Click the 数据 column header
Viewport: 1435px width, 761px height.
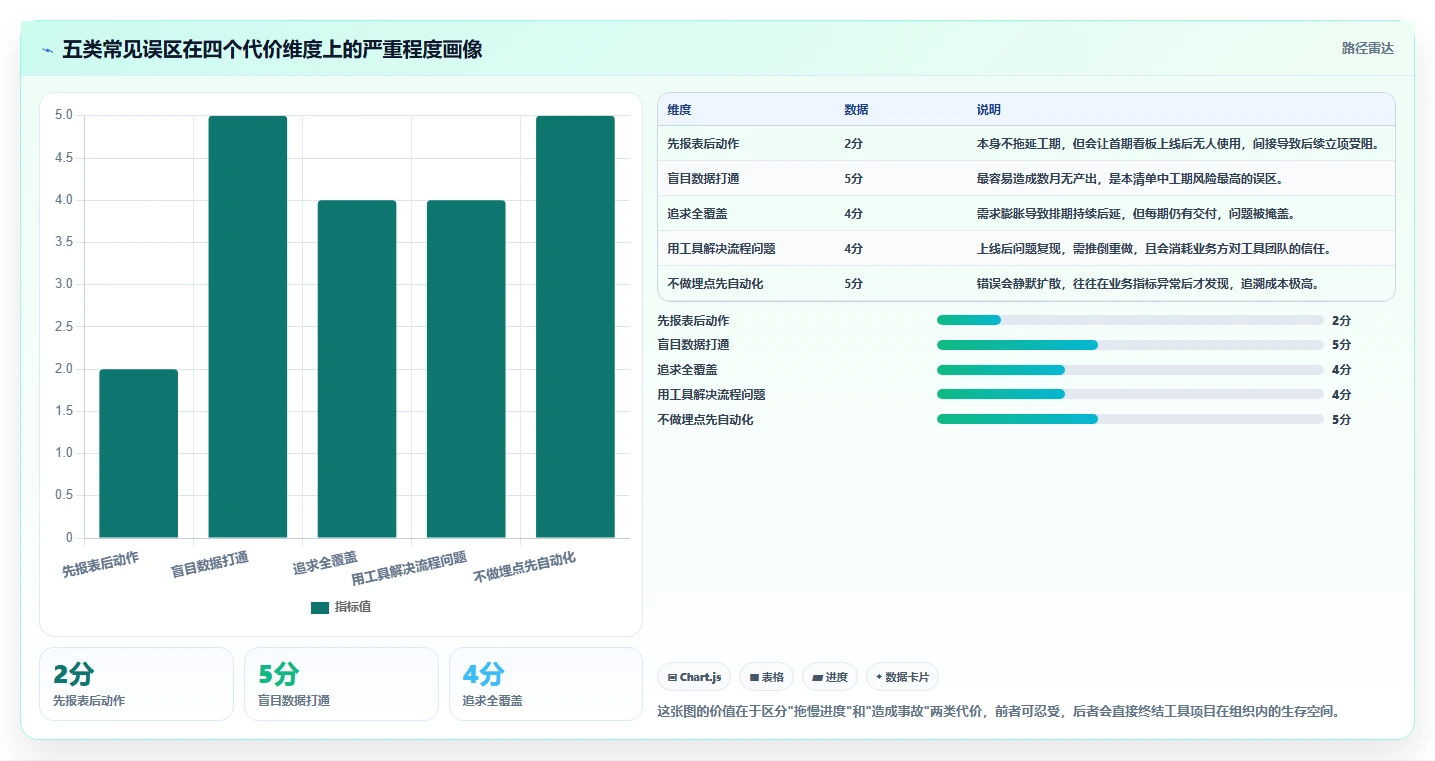point(856,110)
